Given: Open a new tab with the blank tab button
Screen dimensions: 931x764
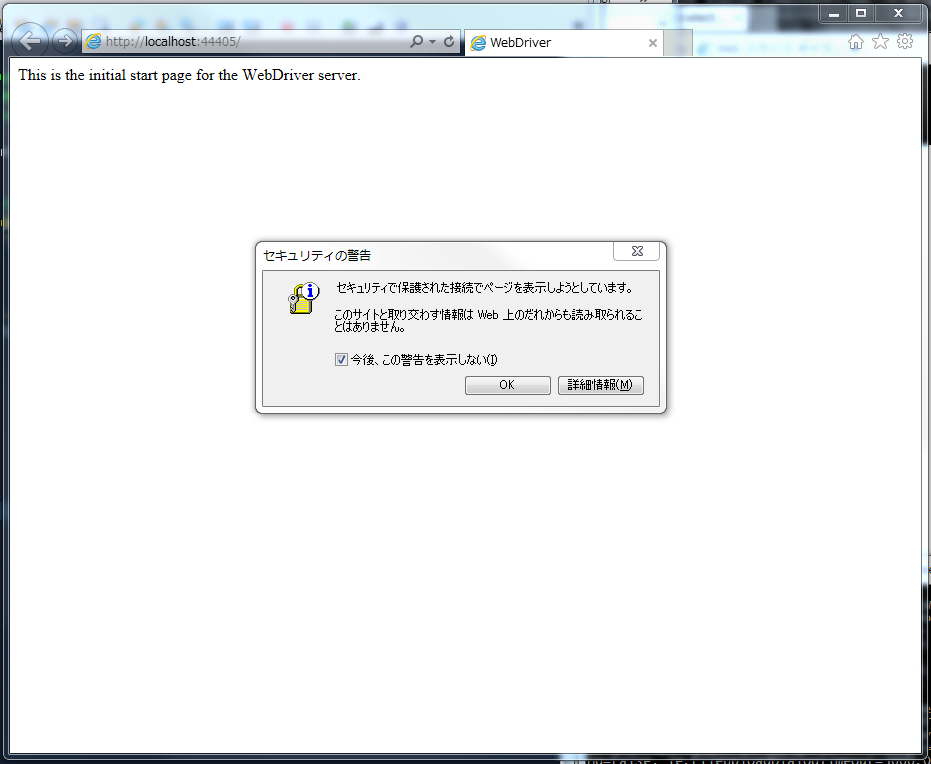Looking at the screenshot, I should click(x=677, y=43).
